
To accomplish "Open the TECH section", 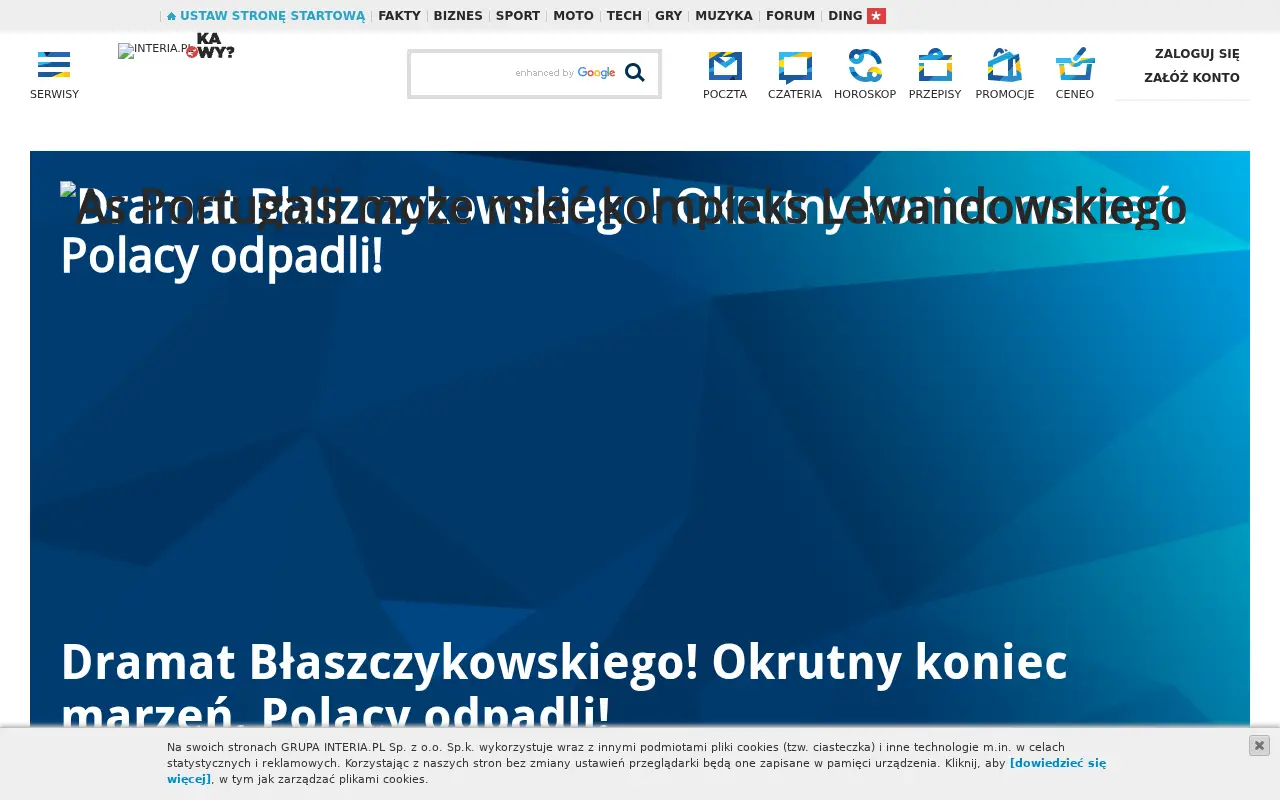I will (x=624, y=16).
